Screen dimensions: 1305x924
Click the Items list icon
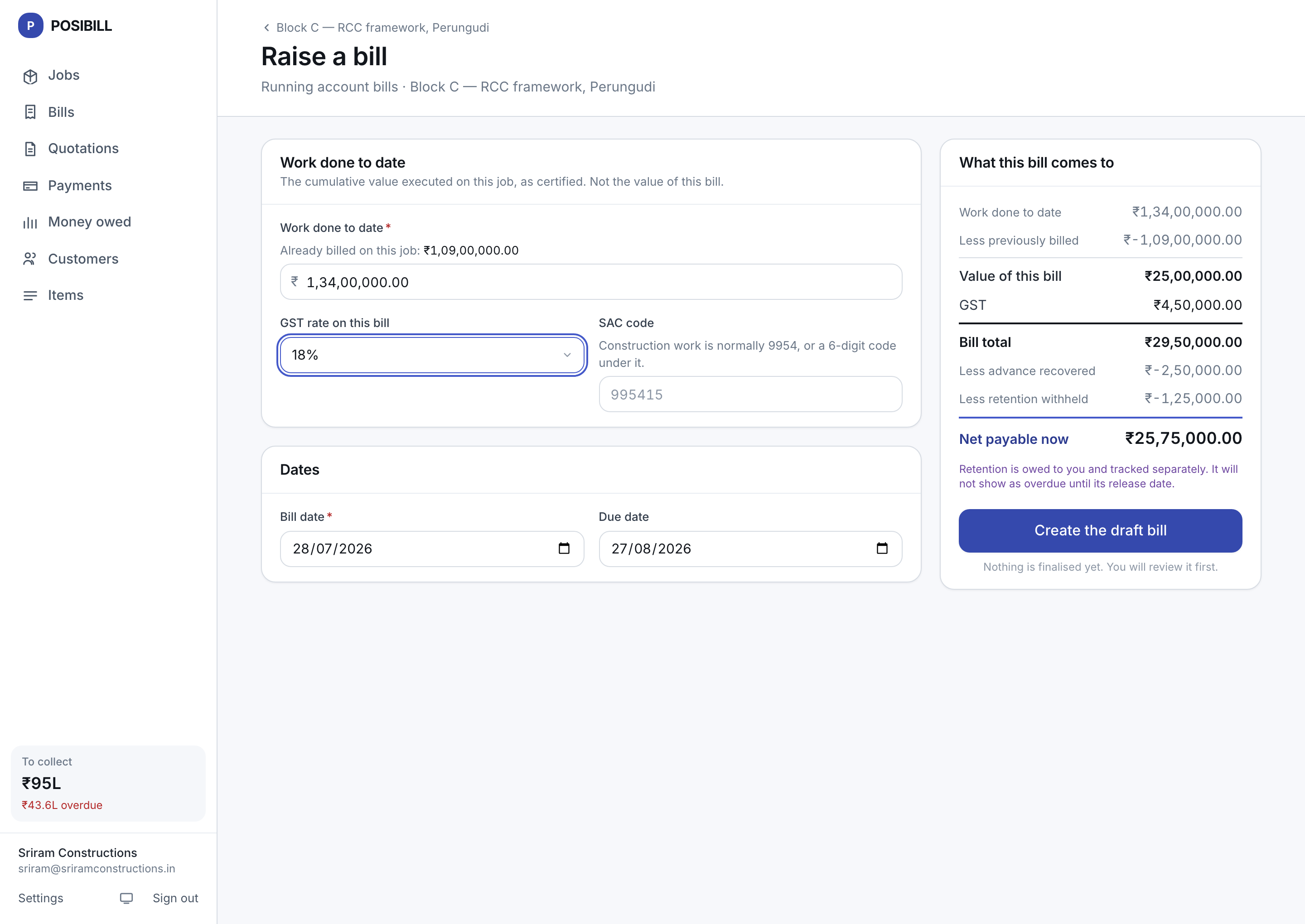pyautogui.click(x=30, y=296)
